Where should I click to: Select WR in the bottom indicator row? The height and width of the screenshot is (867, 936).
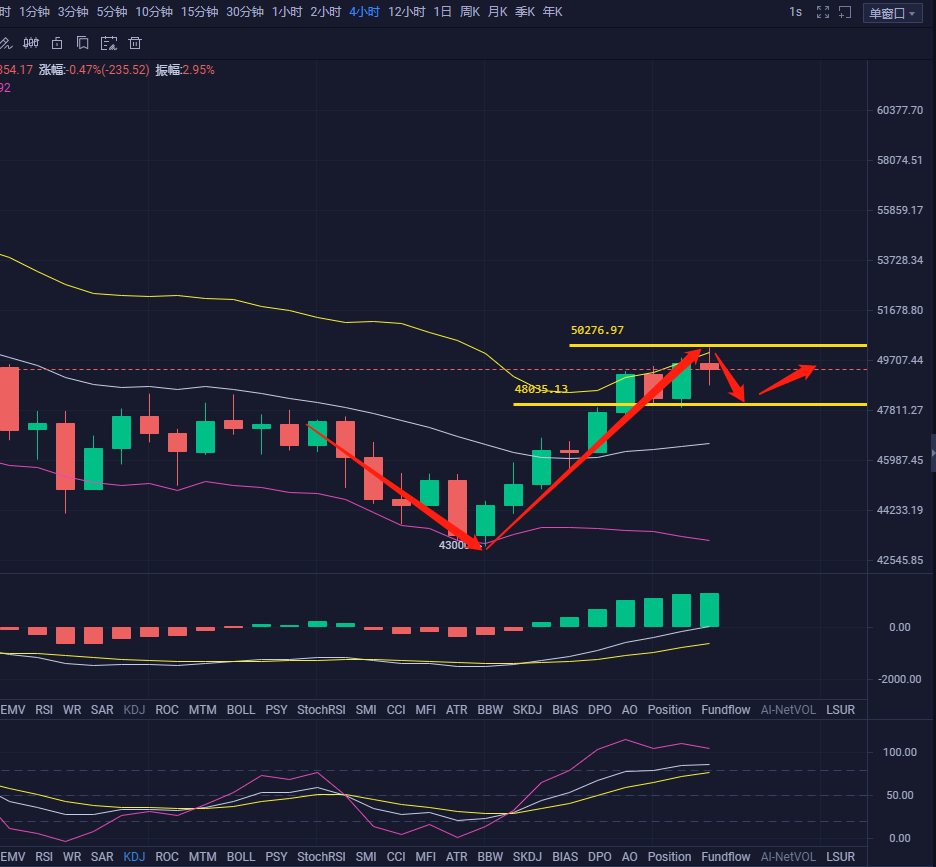point(72,857)
